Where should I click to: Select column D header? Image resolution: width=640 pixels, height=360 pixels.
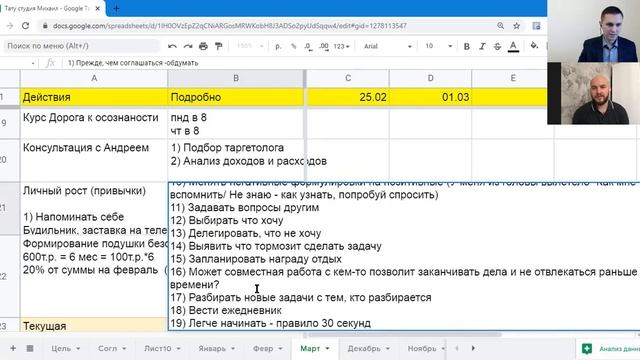(430, 78)
